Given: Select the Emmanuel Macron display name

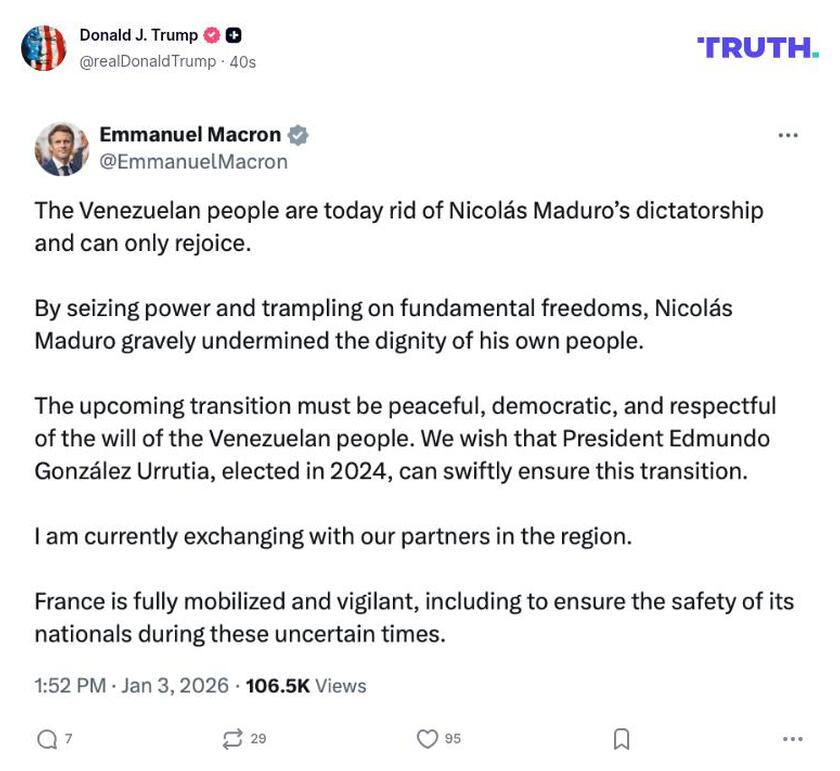Looking at the screenshot, I should 191,132.
